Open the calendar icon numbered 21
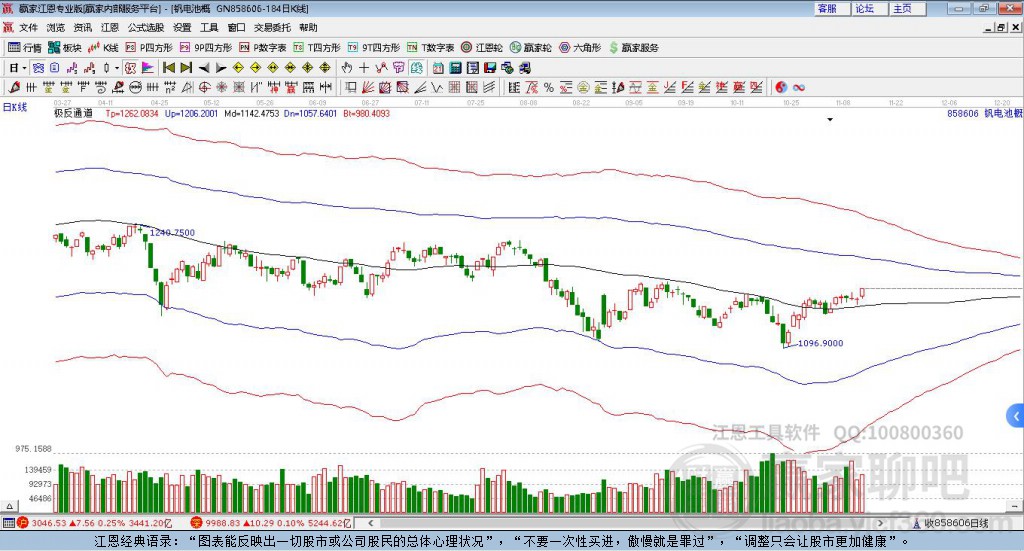 pyautogui.click(x=438, y=68)
